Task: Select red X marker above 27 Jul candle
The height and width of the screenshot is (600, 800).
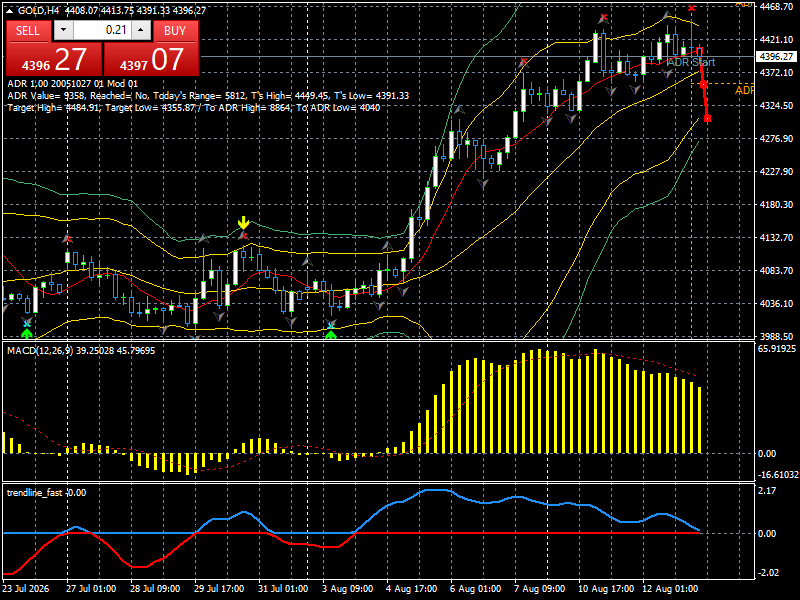Action: [67, 239]
